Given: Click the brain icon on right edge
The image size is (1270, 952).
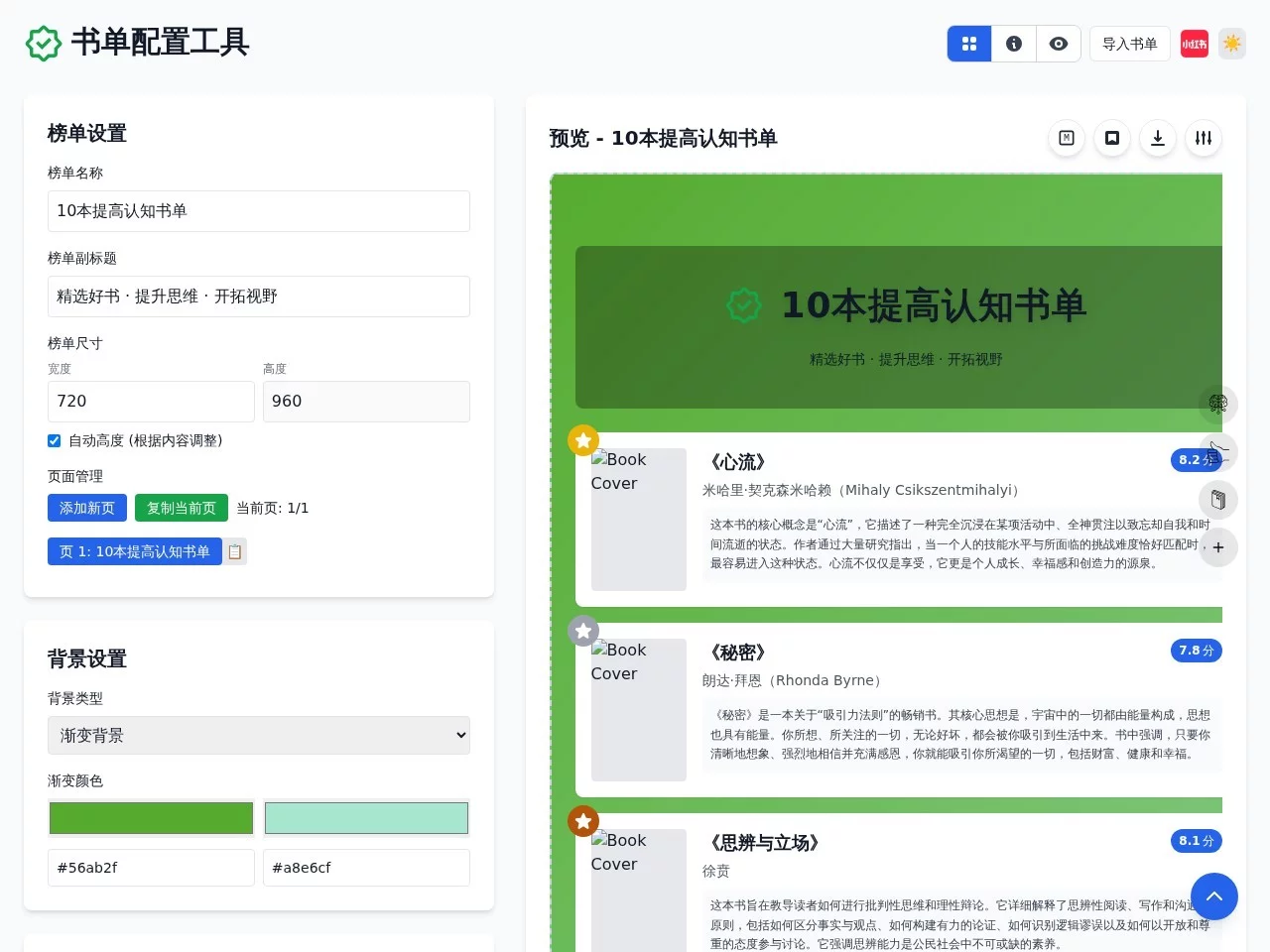Looking at the screenshot, I should [x=1218, y=405].
